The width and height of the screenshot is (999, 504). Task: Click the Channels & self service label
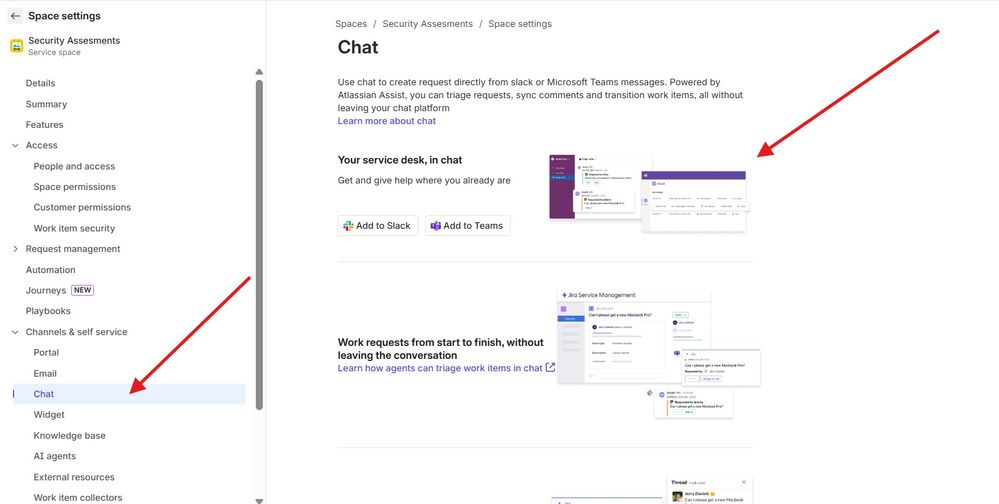pos(76,332)
